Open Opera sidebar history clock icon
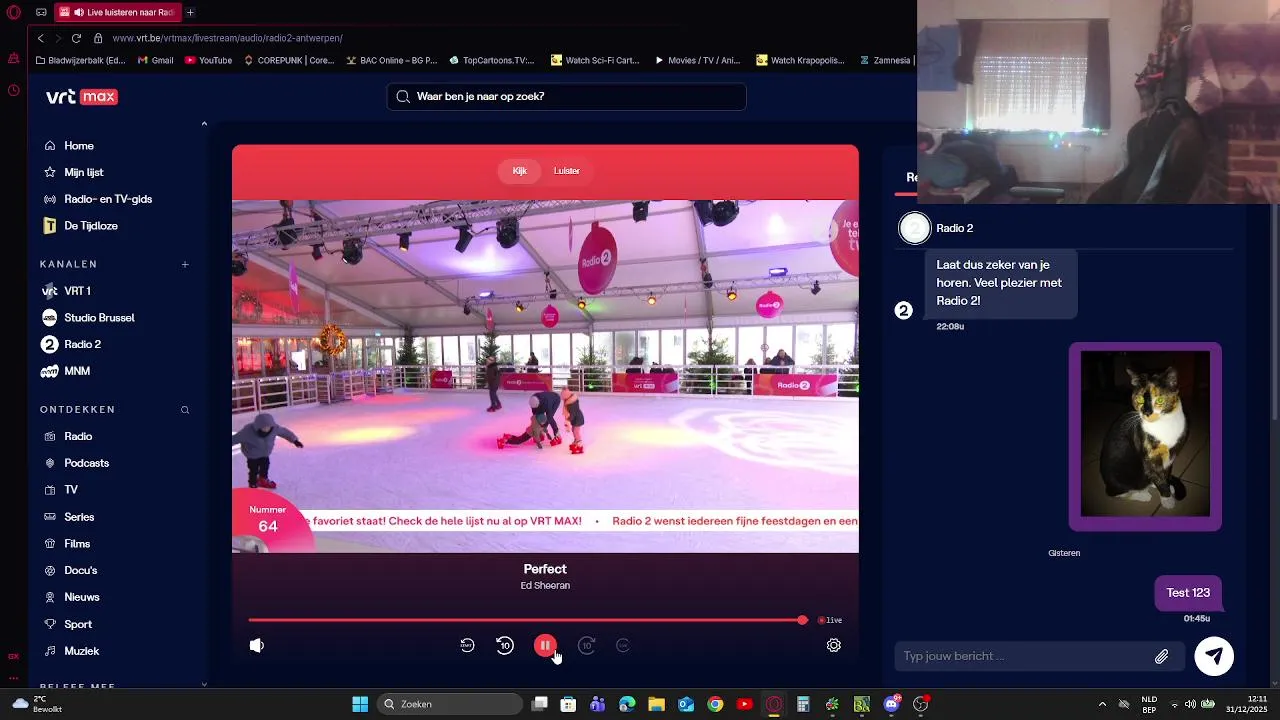The width and height of the screenshot is (1280, 720). pos(13,90)
